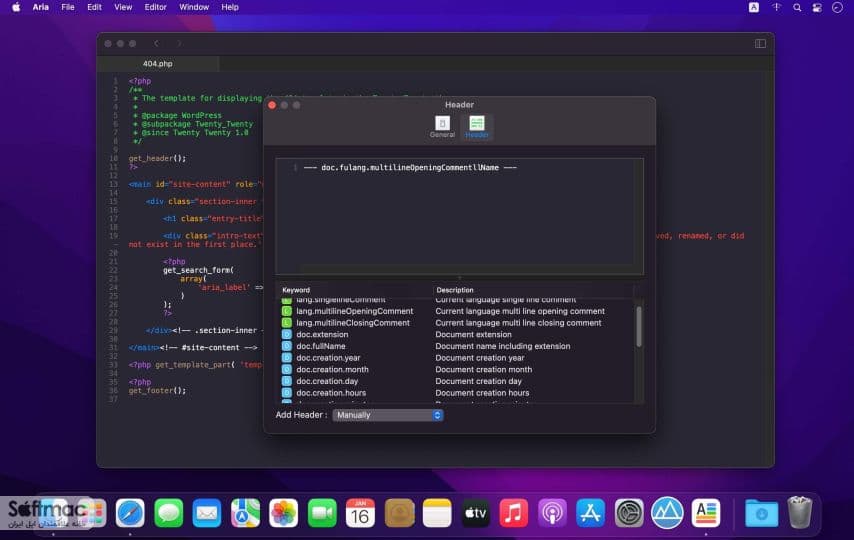The width and height of the screenshot is (854, 540).
Task: Open the Add Header dropdown set to Manually
Action: tap(388, 415)
